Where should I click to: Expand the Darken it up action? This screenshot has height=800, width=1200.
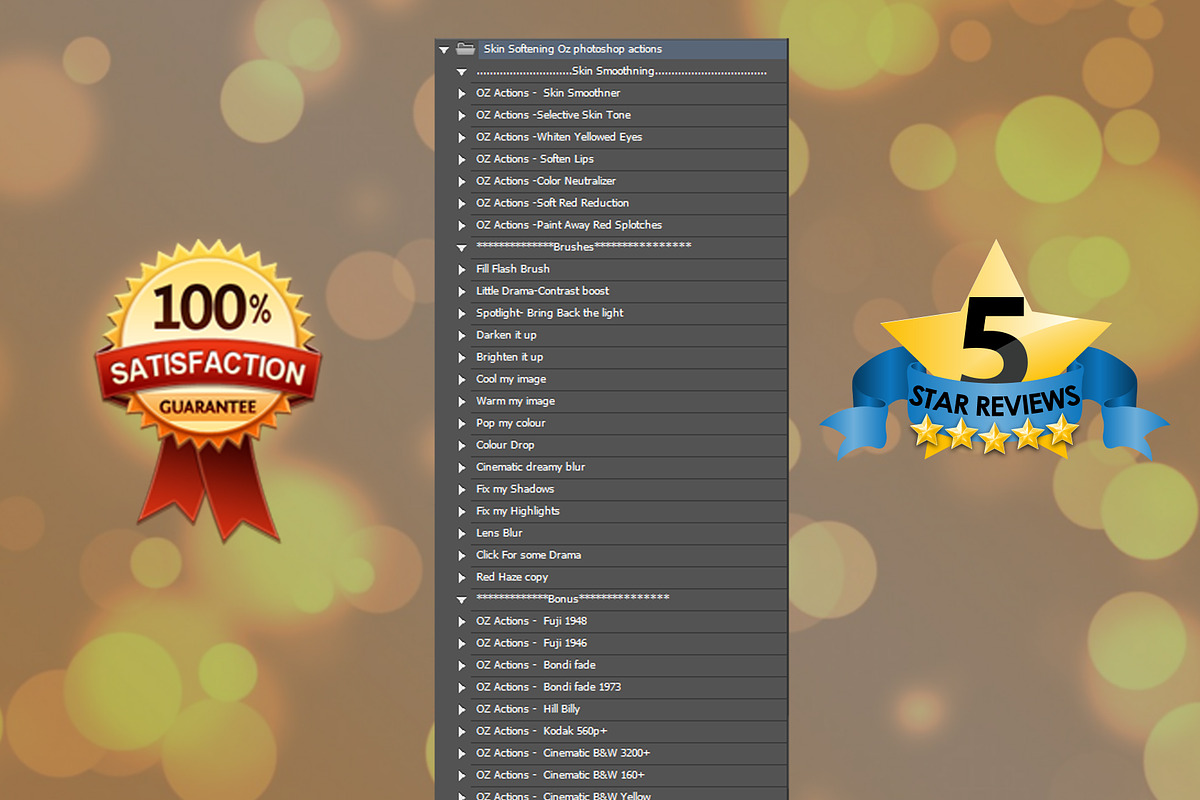[x=462, y=335]
